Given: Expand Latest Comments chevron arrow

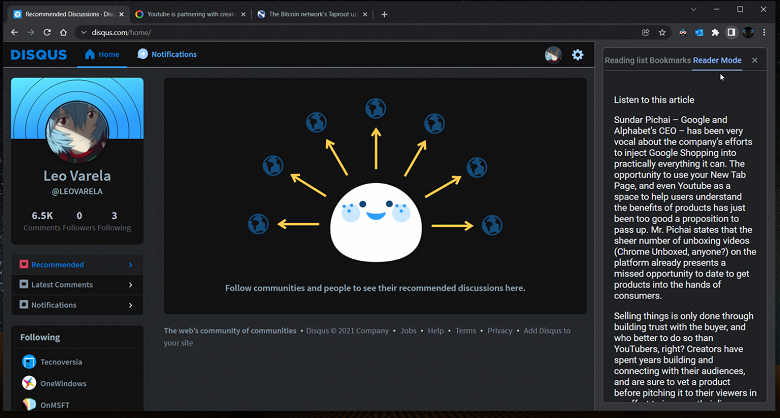Looking at the screenshot, I should coord(130,285).
